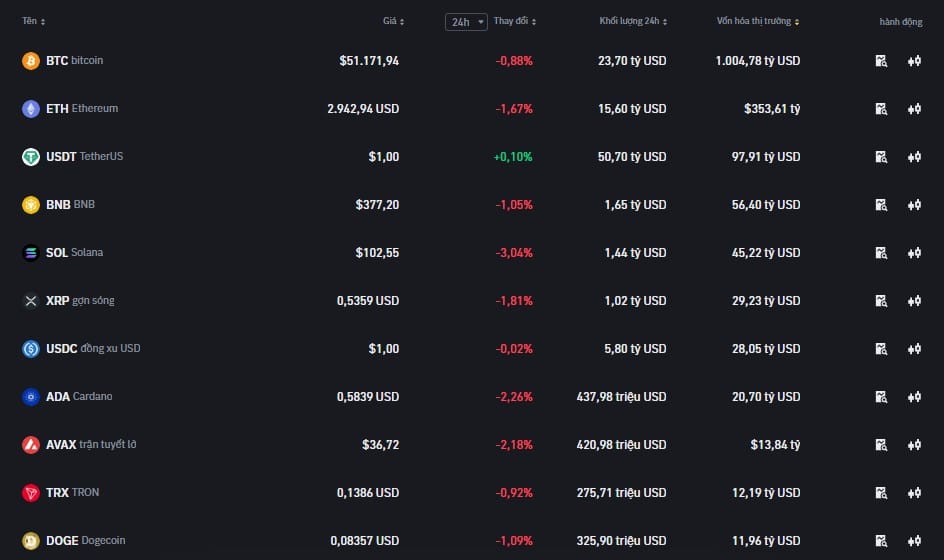Click the trade icon in the AVAX row
Screen dimensions: 944x560
(914, 445)
